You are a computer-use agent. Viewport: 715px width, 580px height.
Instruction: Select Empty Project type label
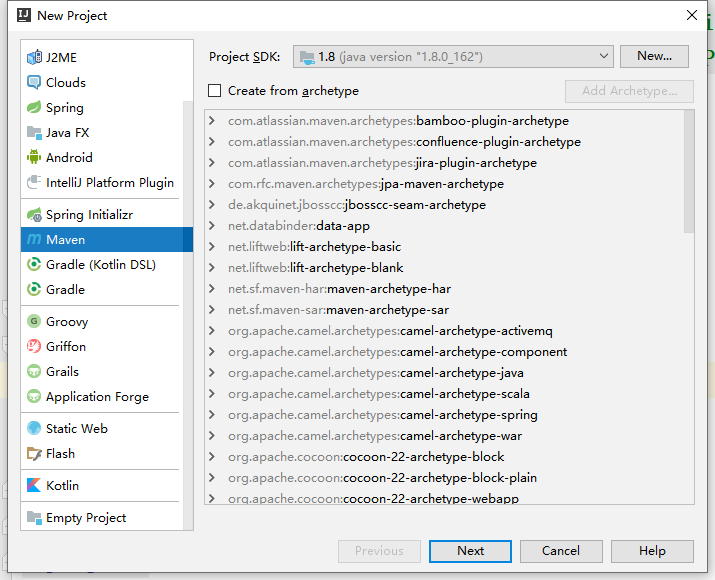pyautogui.click(x=86, y=518)
